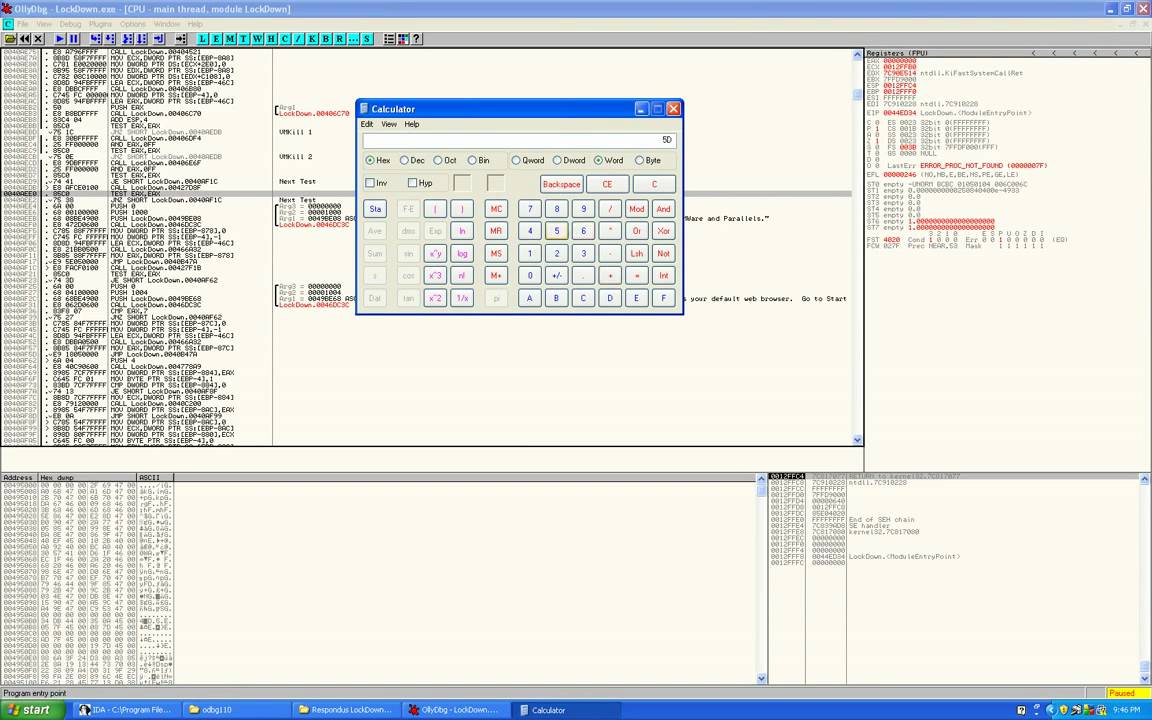
Task: Pause execution with the OllyDbg pause icon
Action: (x=73, y=39)
